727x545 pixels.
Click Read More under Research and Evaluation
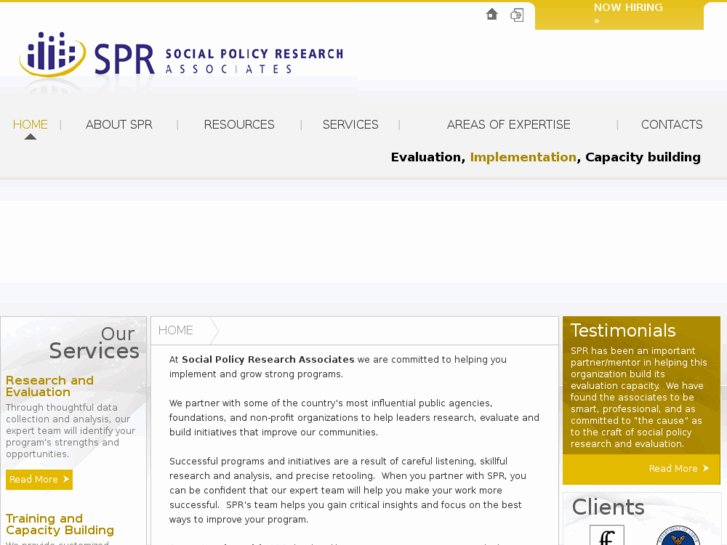pos(39,480)
